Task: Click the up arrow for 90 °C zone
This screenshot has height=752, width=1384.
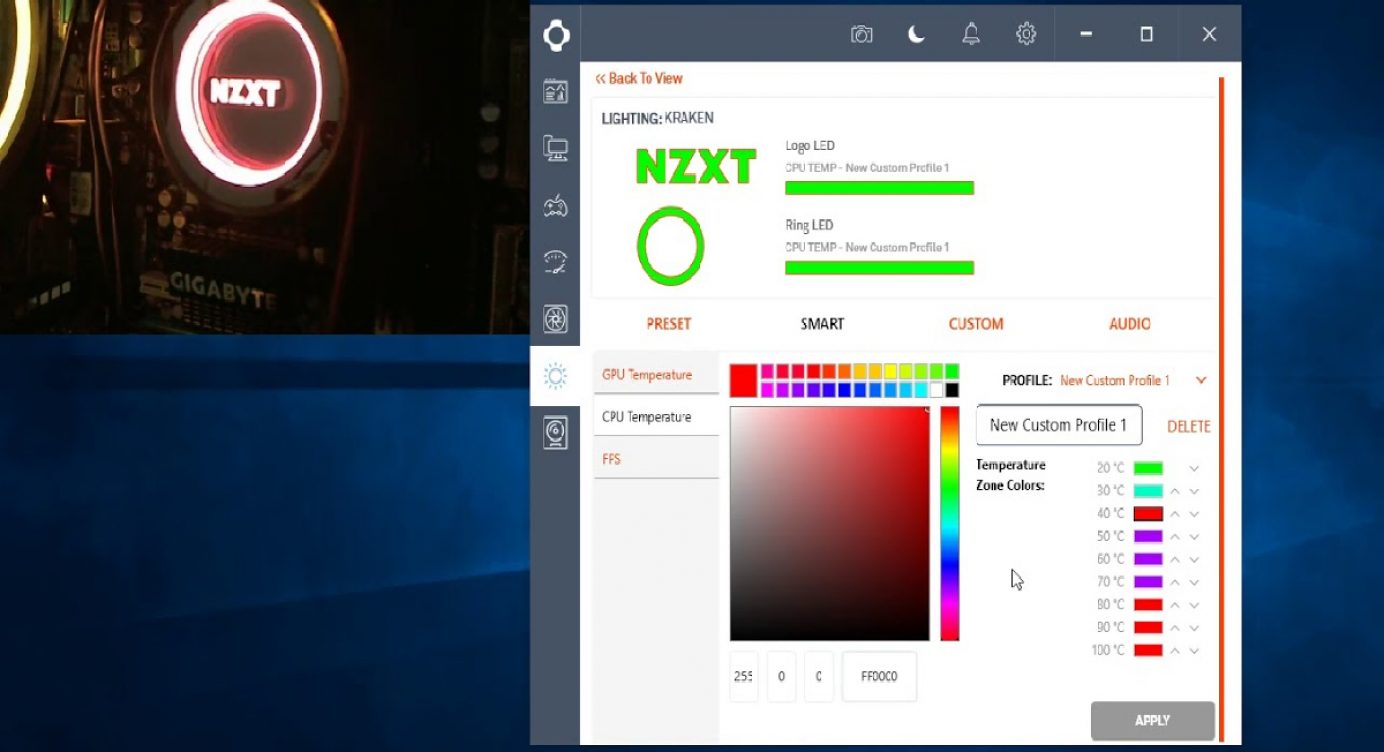Action: pos(1176,628)
